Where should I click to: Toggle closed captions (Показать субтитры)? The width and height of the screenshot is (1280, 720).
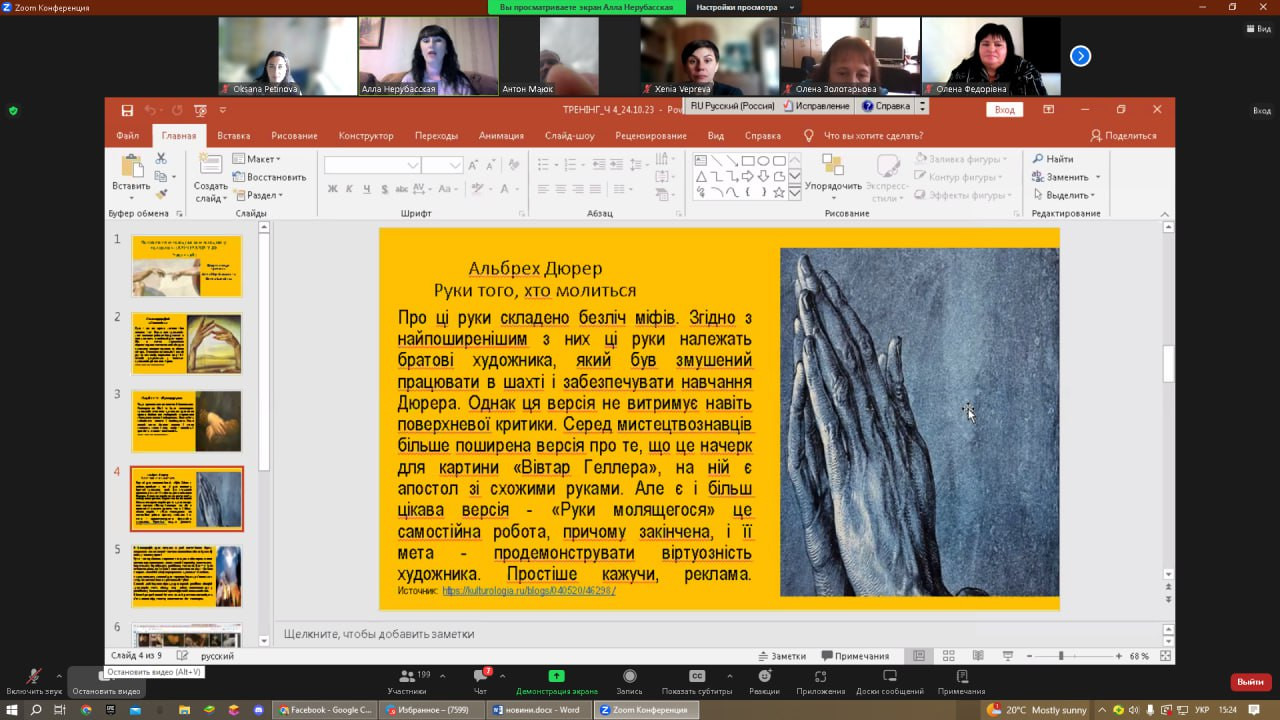point(697,677)
